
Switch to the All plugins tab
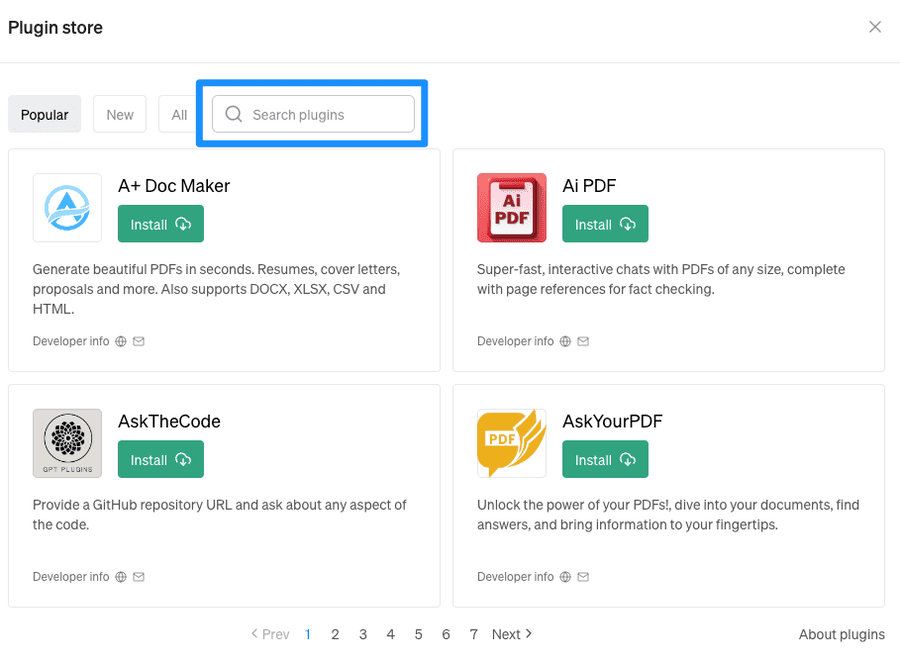179,114
